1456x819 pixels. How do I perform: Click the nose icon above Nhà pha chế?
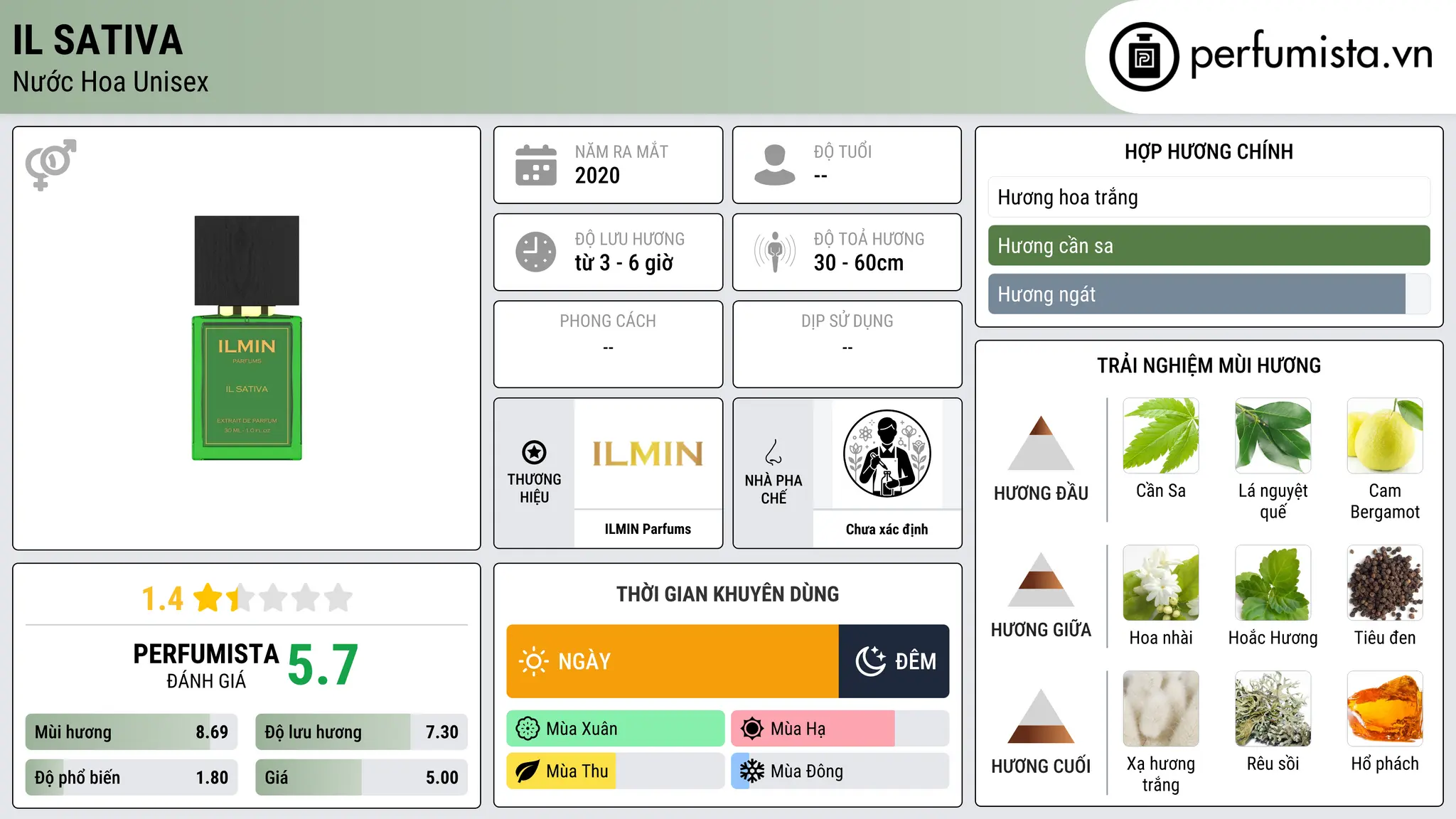773,452
